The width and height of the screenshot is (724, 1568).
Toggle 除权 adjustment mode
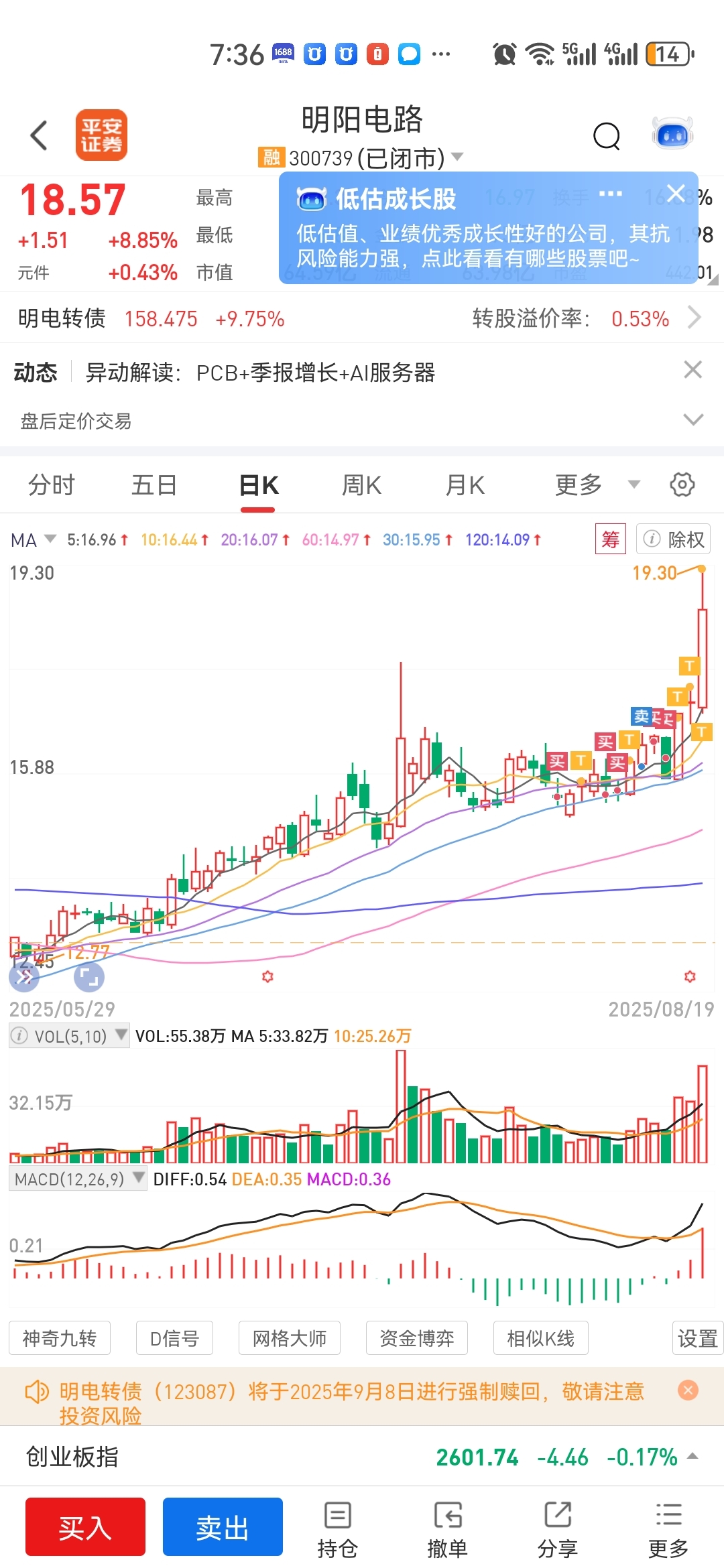coord(673,539)
